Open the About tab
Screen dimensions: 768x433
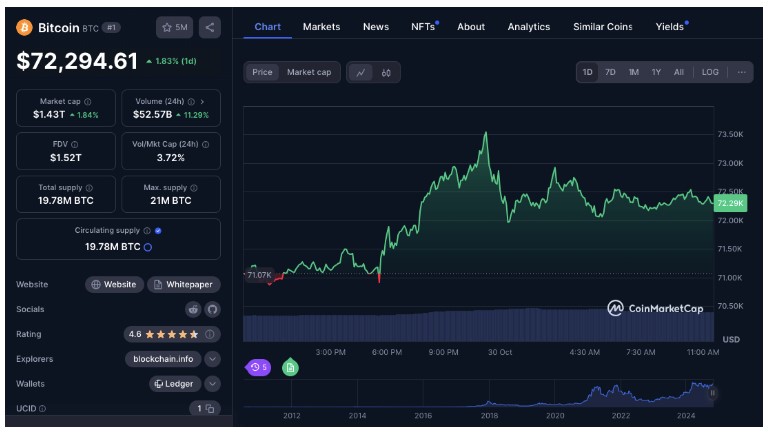pyautogui.click(x=471, y=27)
